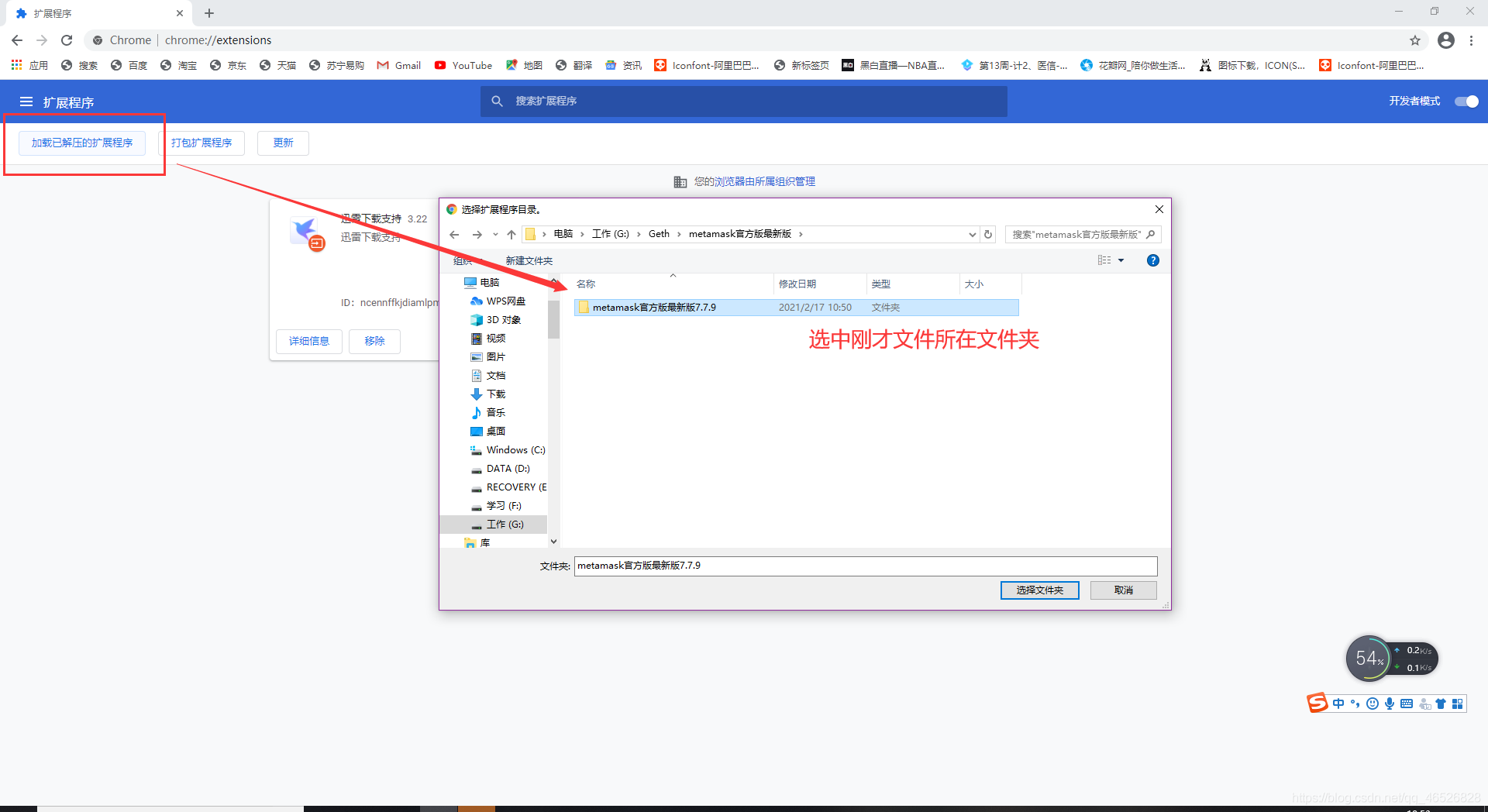
Task: Sort files by the 名称 column header
Action: (673, 284)
